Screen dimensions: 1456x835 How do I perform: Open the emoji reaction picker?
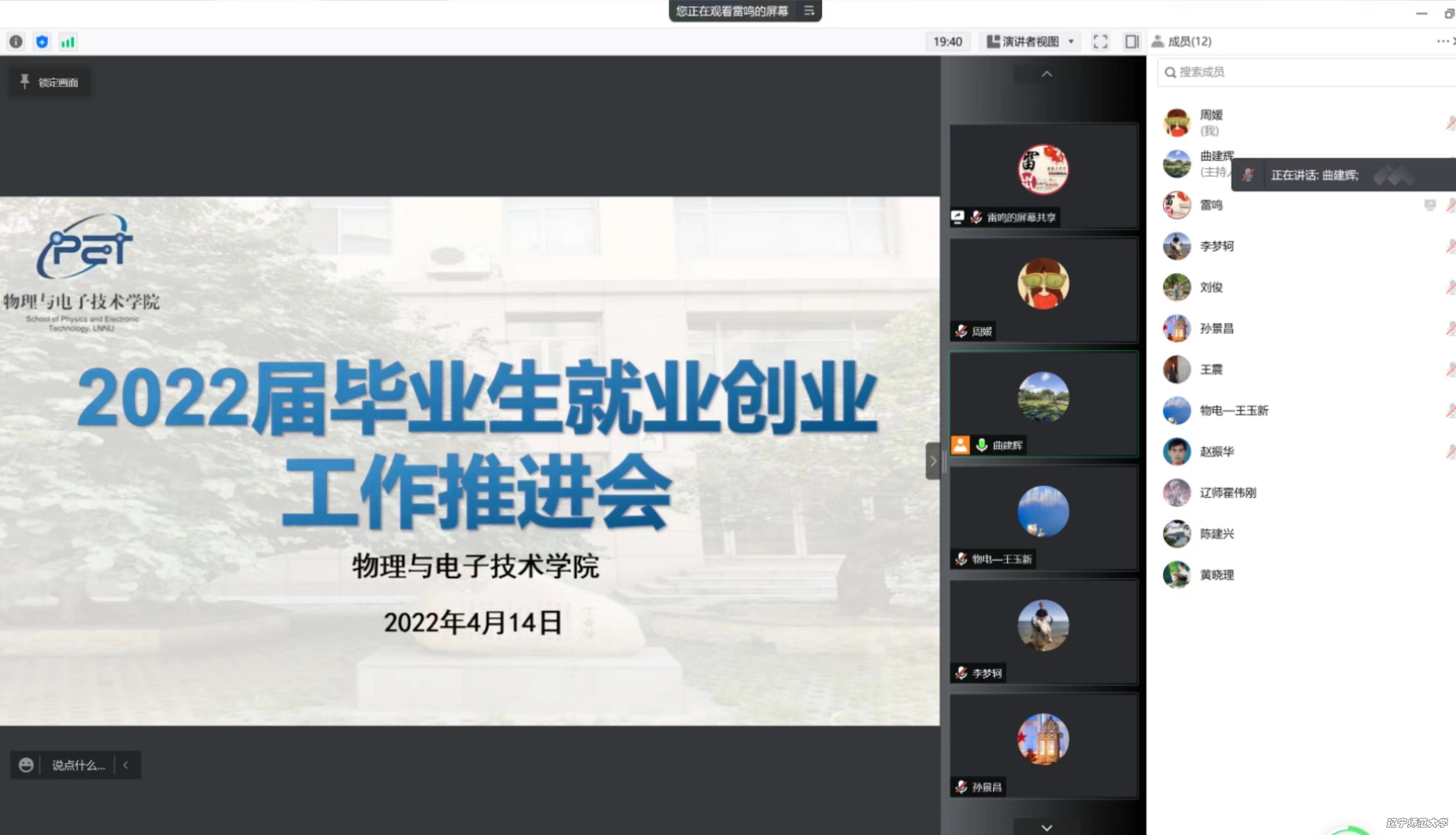tap(26, 764)
